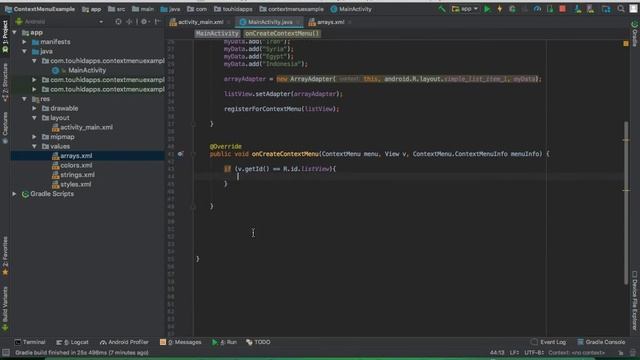640x360 pixels.
Task: Open Project panel gear settings
Action: click(144, 22)
